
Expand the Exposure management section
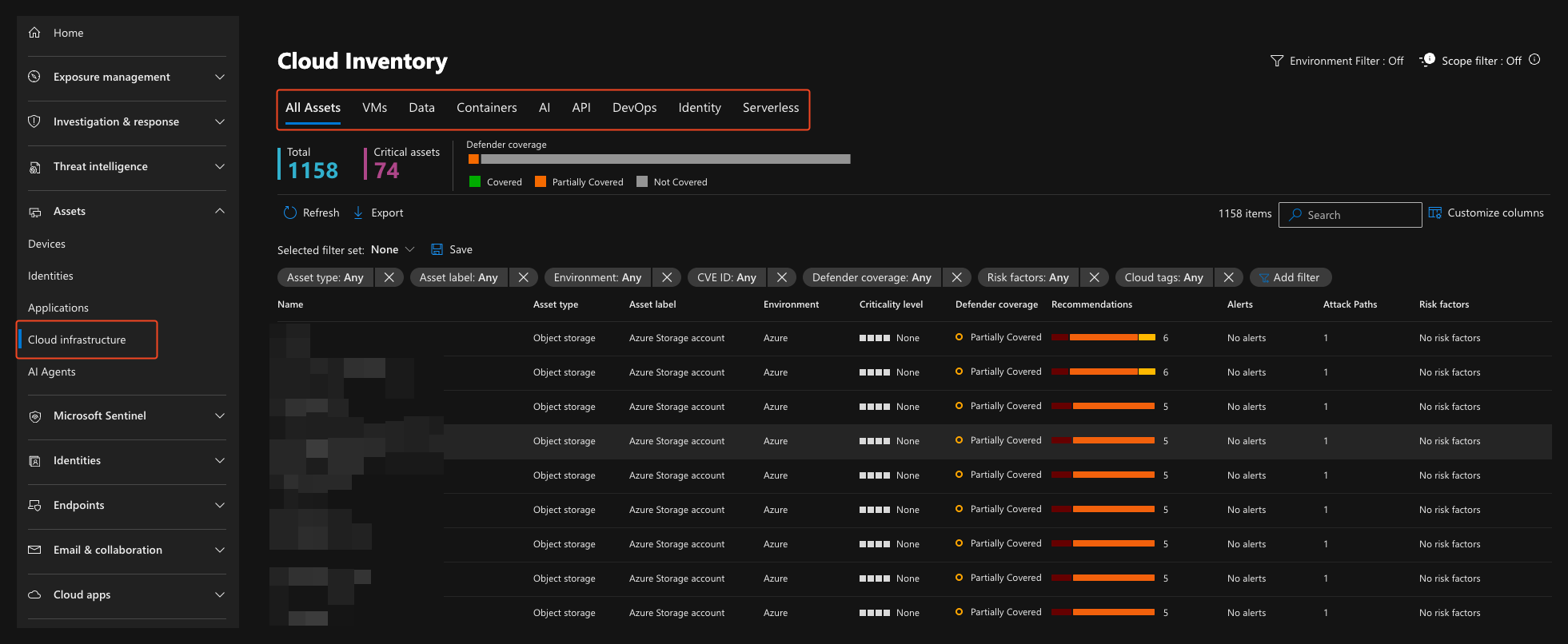click(220, 77)
